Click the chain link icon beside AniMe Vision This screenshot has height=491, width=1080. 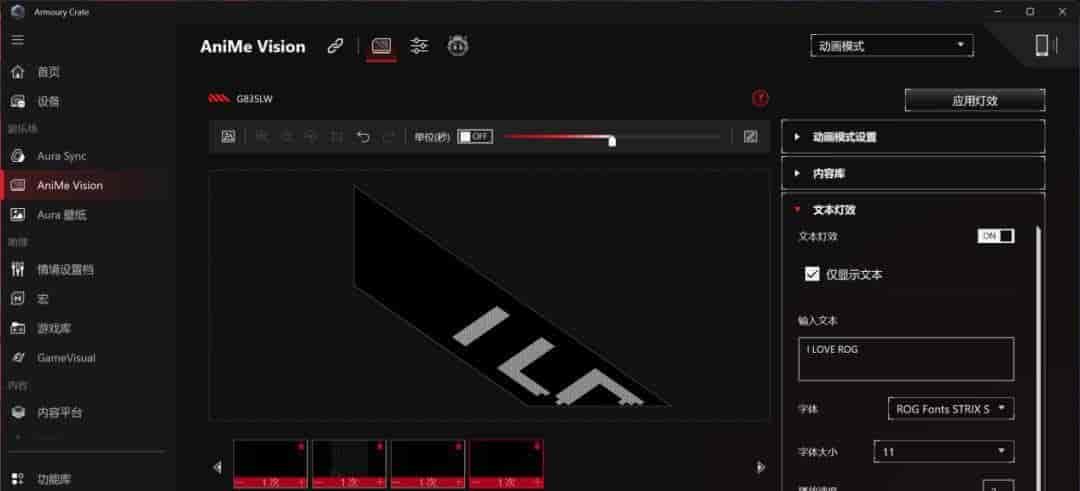(x=335, y=47)
